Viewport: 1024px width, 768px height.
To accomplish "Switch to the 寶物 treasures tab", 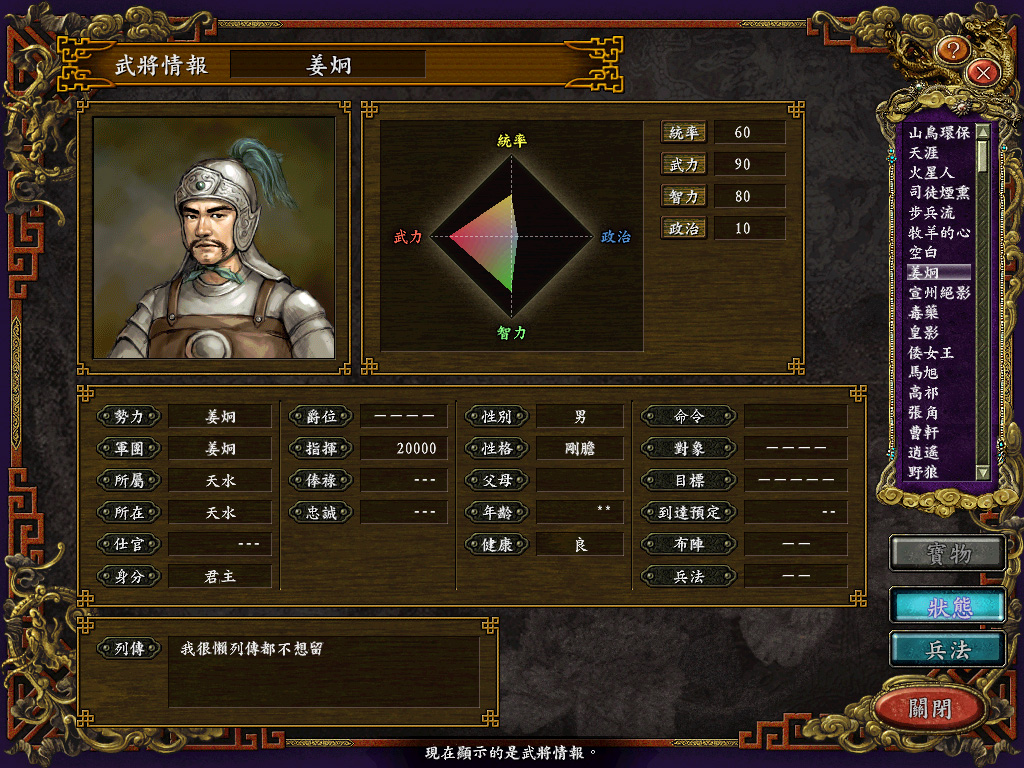I will [x=948, y=553].
